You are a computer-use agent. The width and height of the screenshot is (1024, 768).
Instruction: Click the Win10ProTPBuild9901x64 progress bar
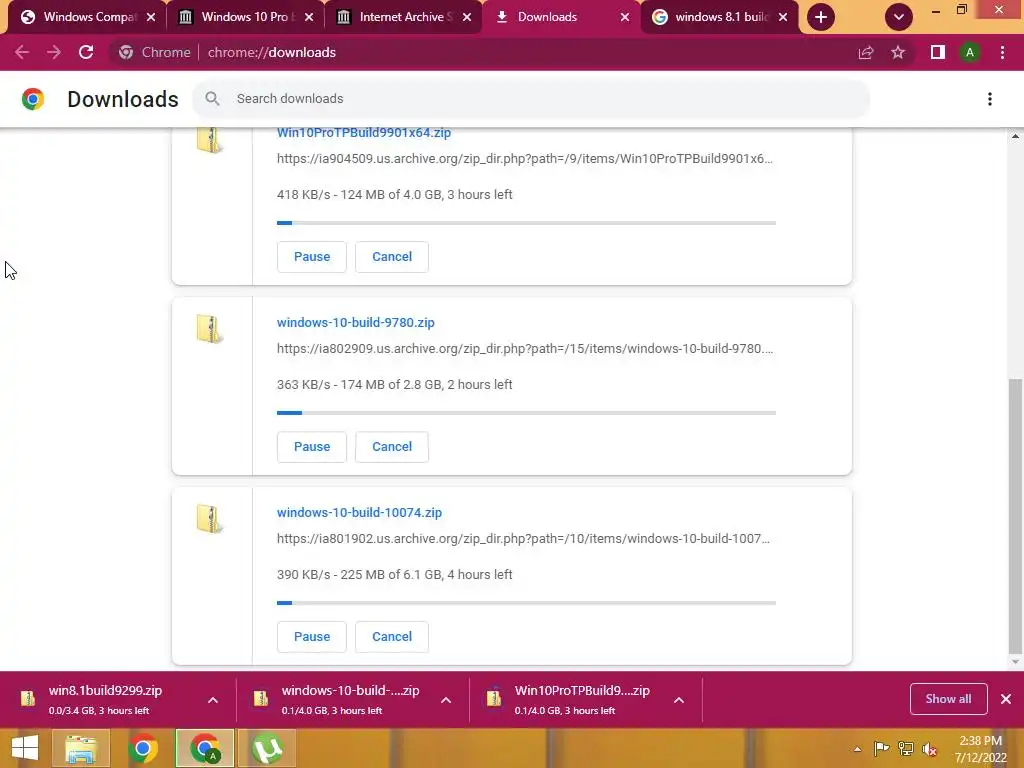click(x=526, y=223)
